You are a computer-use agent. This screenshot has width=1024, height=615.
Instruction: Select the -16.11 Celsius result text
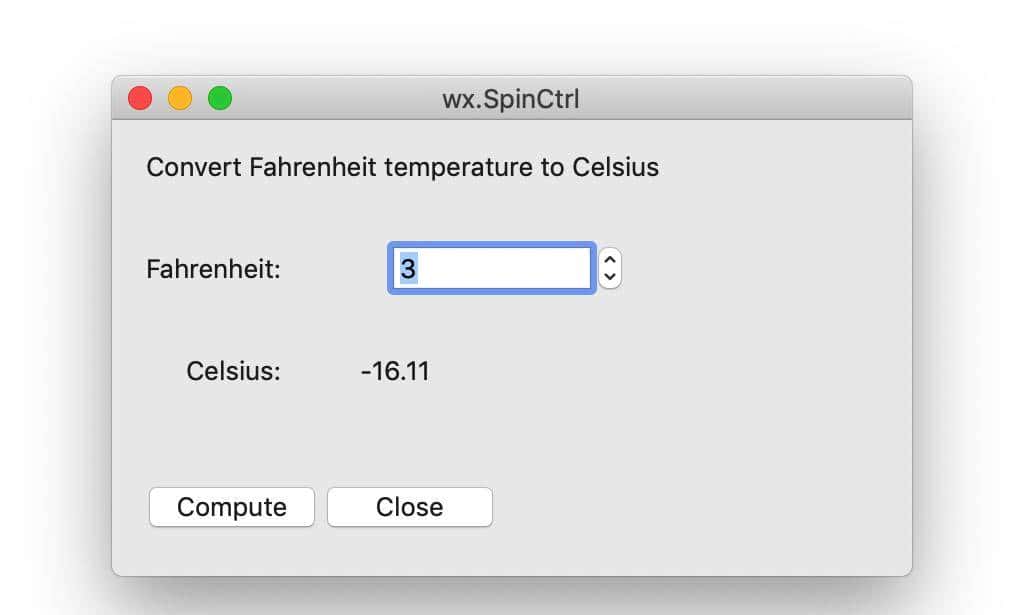click(395, 371)
